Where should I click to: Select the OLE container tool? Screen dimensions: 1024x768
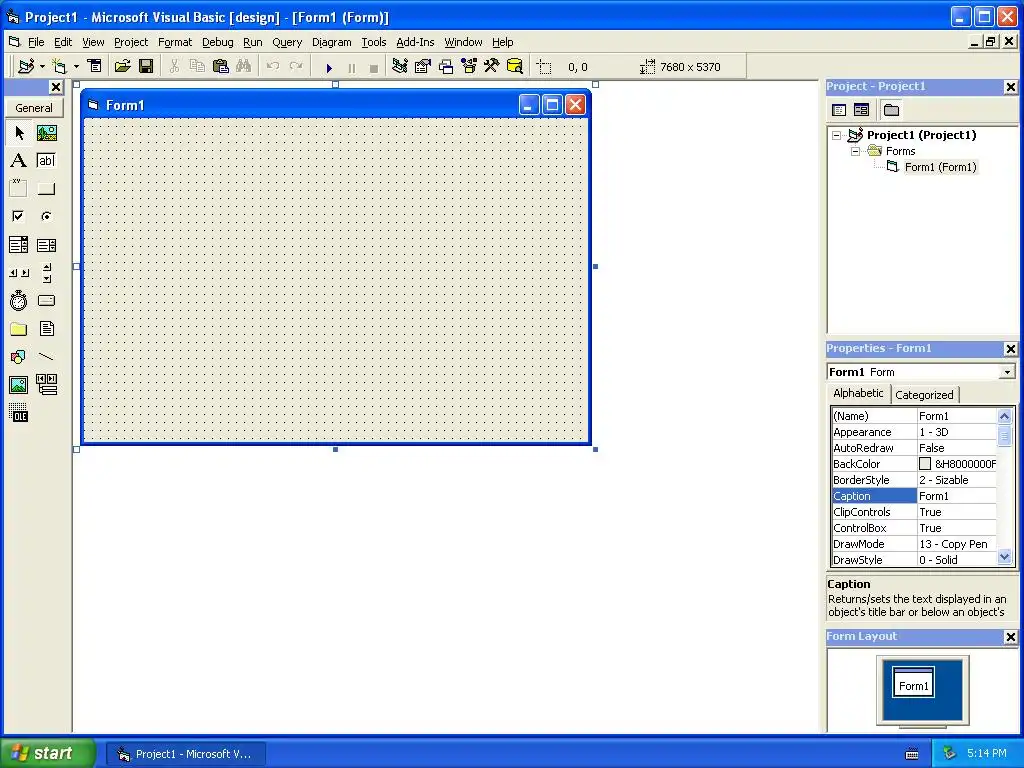pyautogui.click(x=19, y=413)
